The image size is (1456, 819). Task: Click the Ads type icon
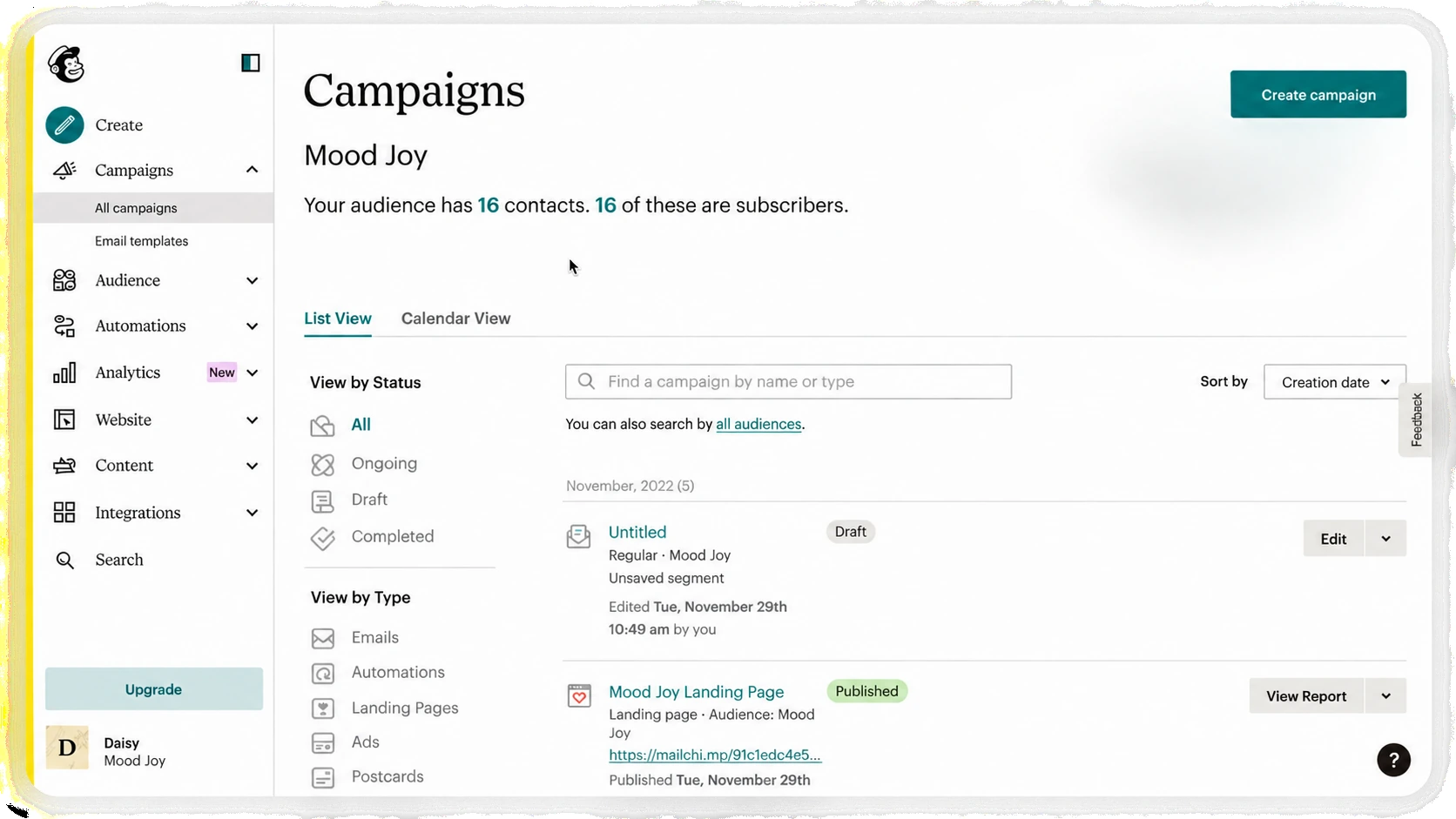322,743
